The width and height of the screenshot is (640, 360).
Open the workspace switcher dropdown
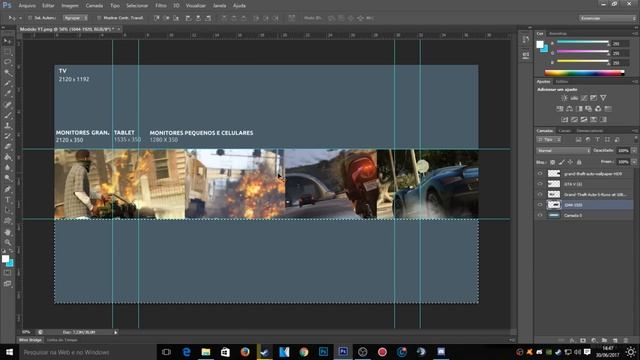pos(607,18)
